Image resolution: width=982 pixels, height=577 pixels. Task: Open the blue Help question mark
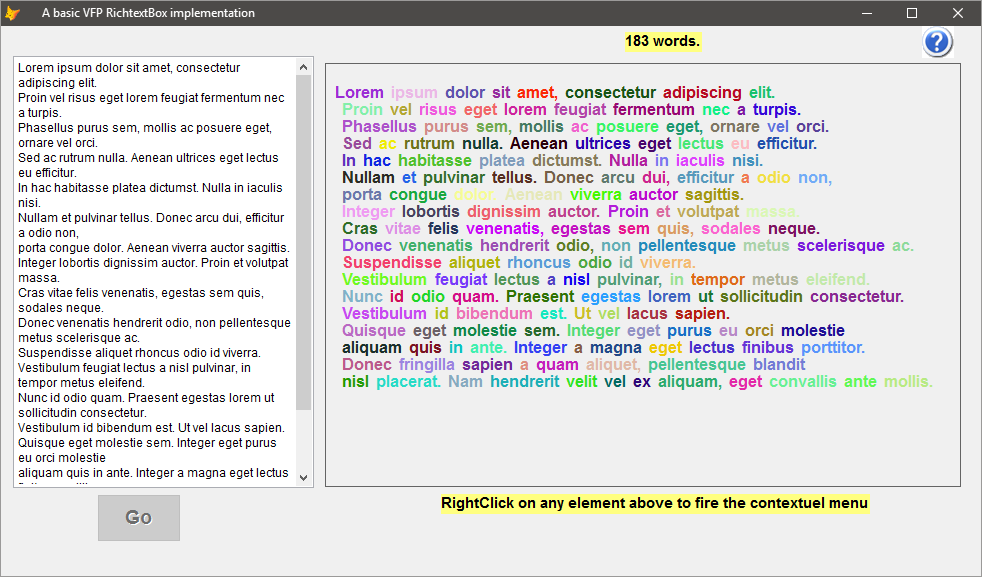click(937, 42)
